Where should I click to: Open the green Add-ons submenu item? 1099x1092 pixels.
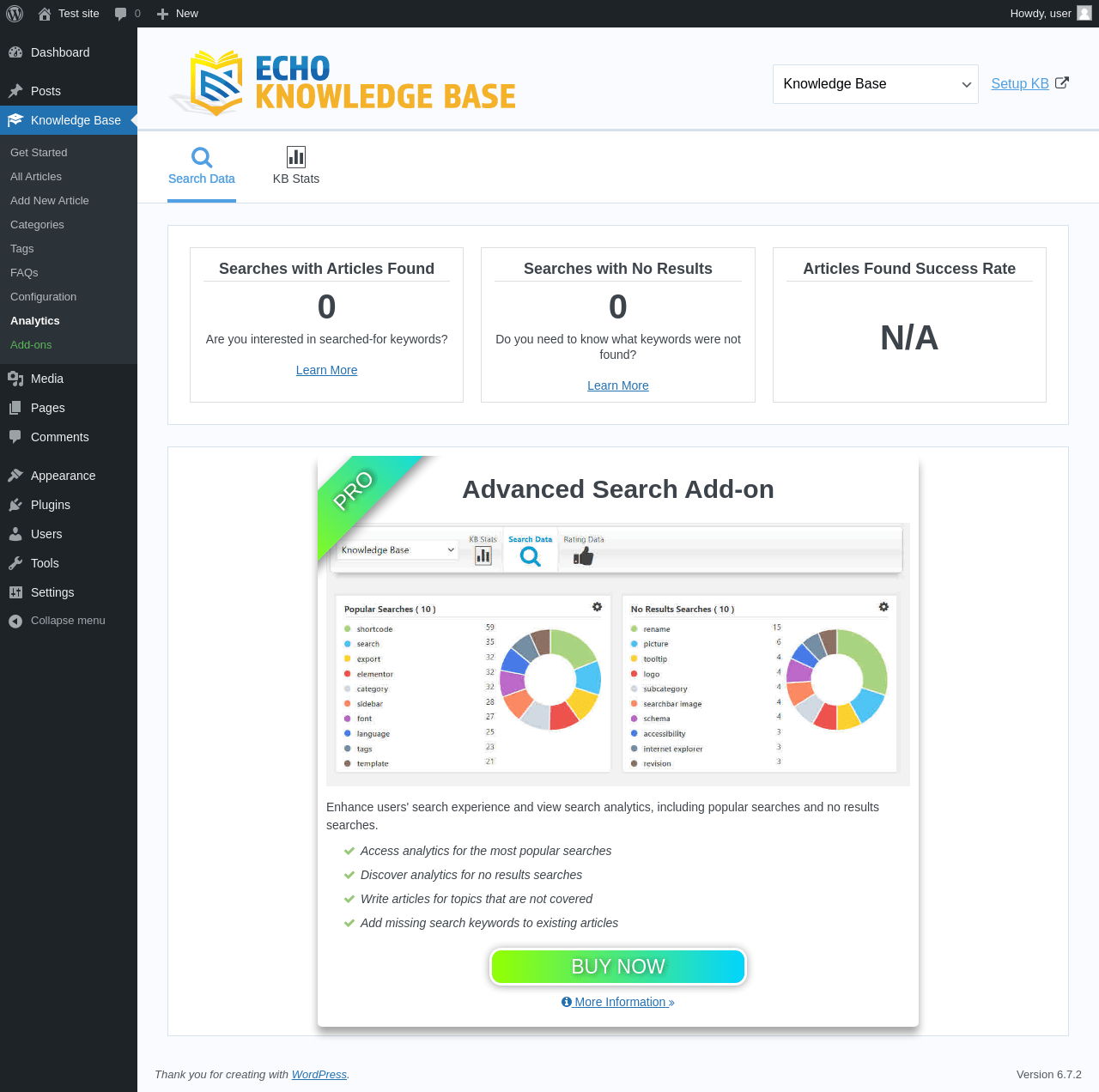(31, 345)
